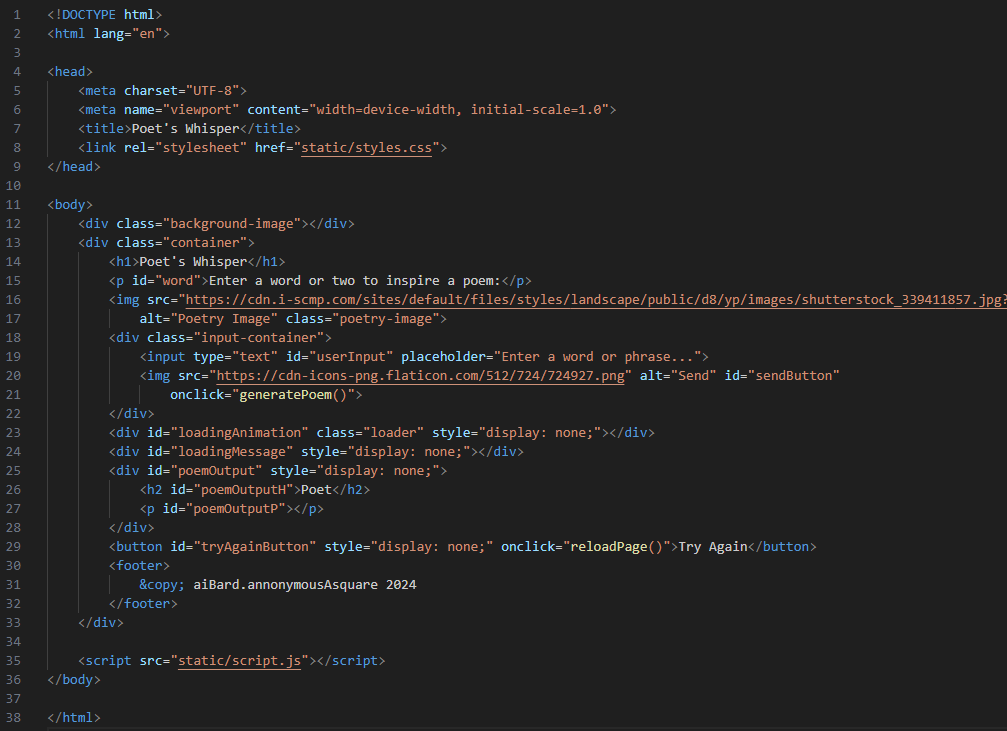
Task: Open the static/script.js source link
Action: coord(239,661)
